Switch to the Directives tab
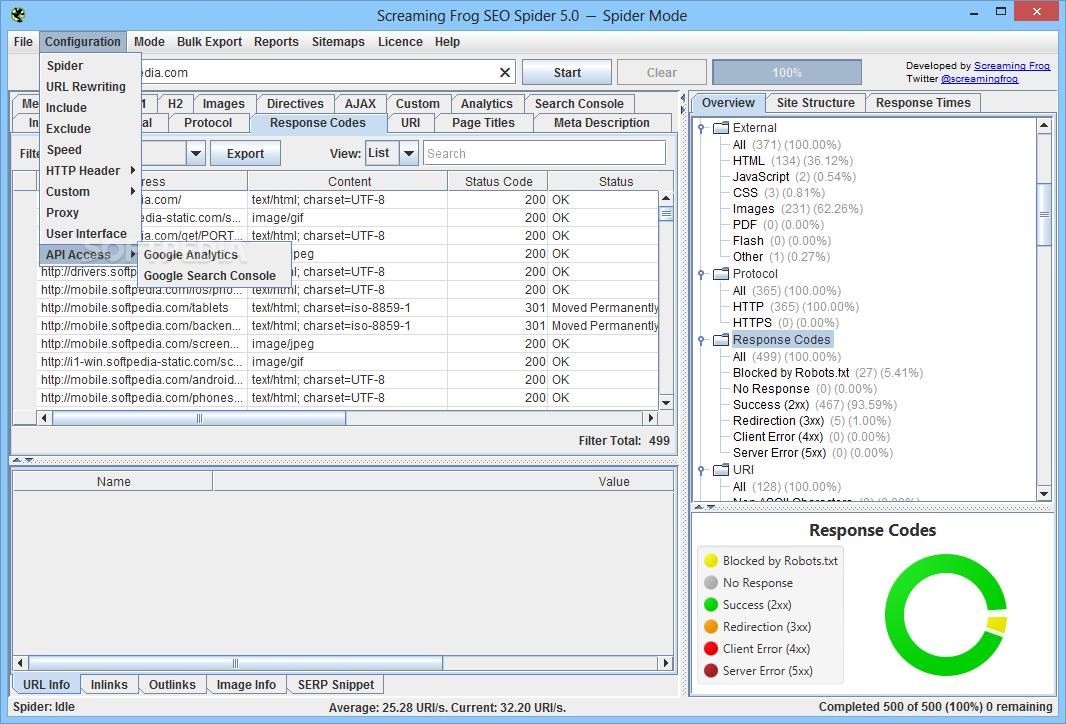 [x=295, y=103]
